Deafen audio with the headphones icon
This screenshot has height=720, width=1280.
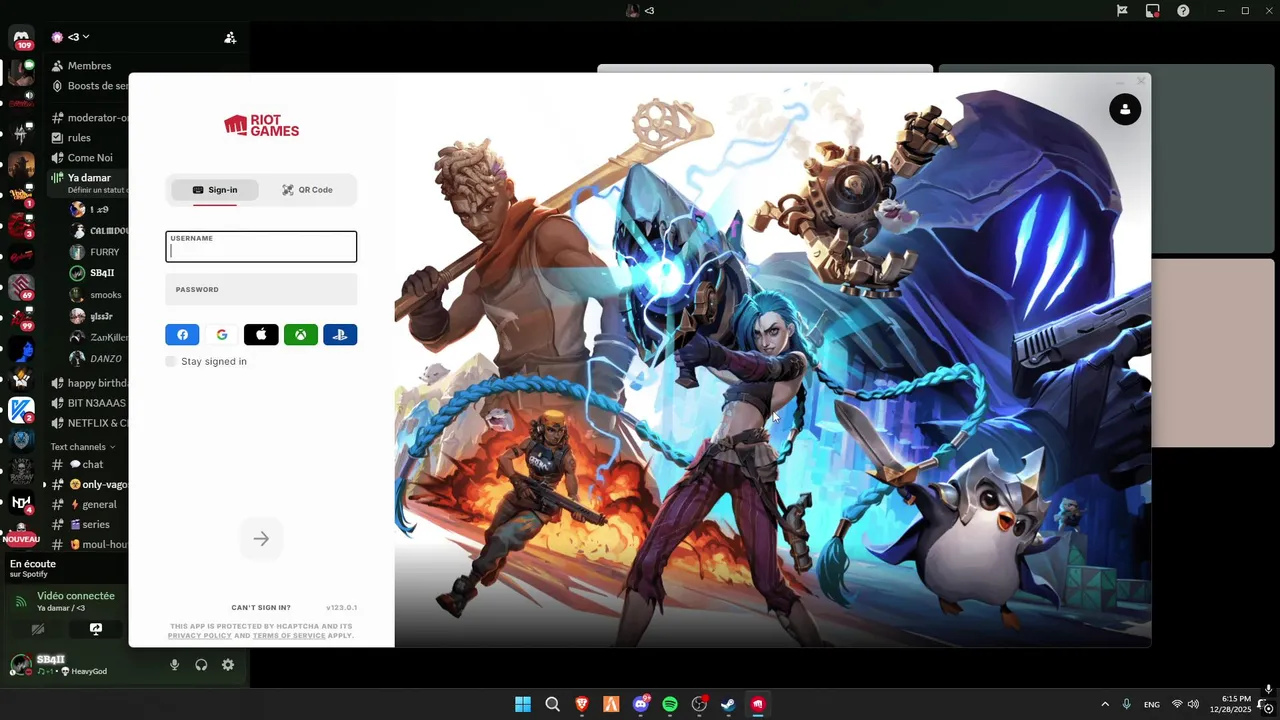pyautogui.click(x=201, y=665)
